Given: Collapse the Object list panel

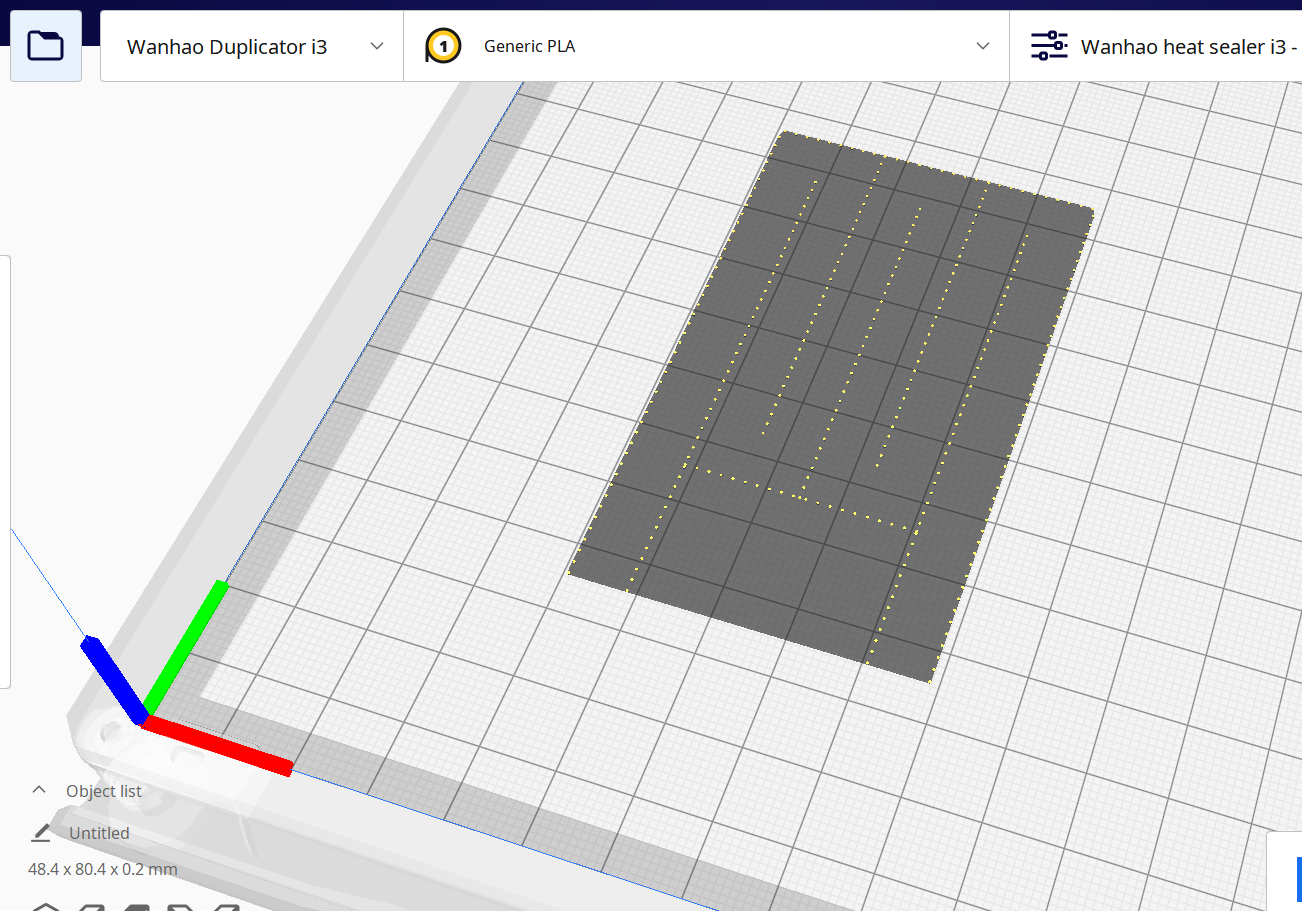Looking at the screenshot, I should (38, 789).
